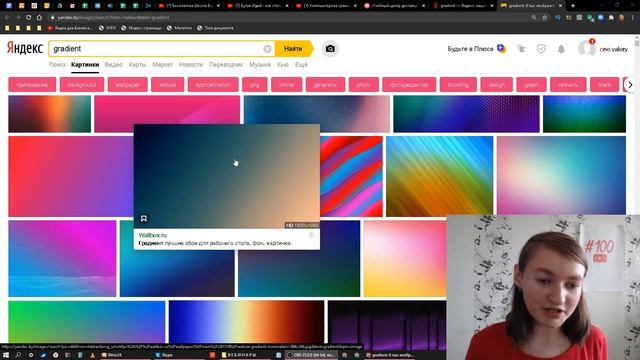
Task: Open the blue-purple dotted gradient image
Action: [x=466, y=114]
